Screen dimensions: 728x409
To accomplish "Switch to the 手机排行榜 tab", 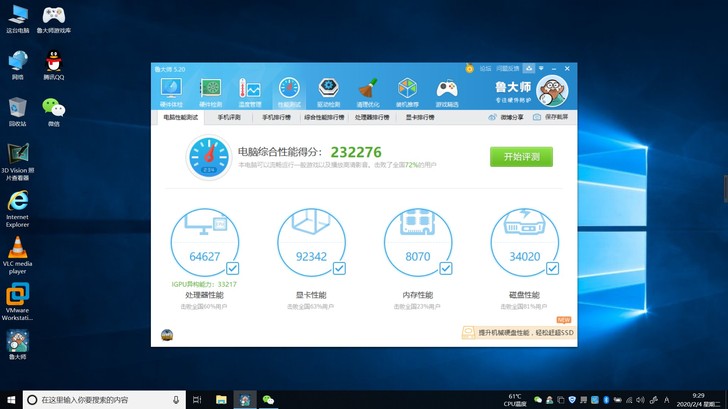I will (276, 117).
